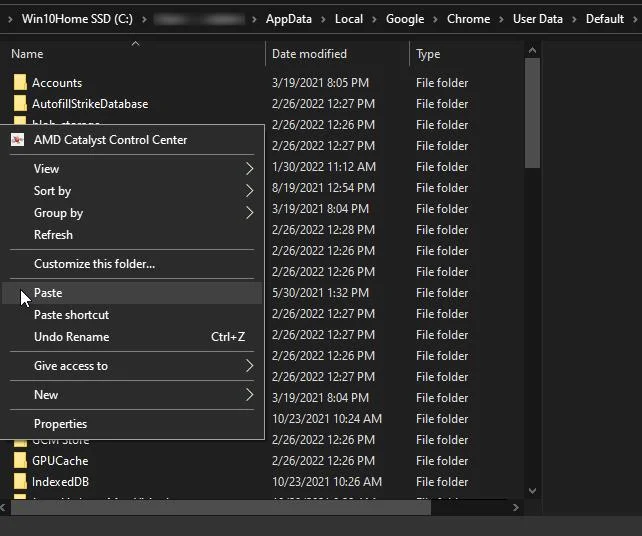
Task: Click the vertical scrollbar down arrow
Action: click(532, 491)
